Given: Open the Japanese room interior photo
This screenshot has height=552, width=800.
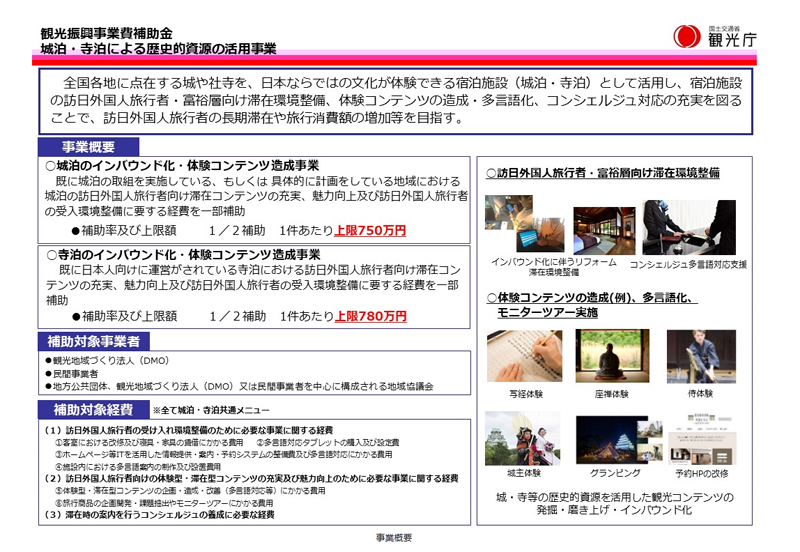Looking at the screenshot, I should [604, 231].
